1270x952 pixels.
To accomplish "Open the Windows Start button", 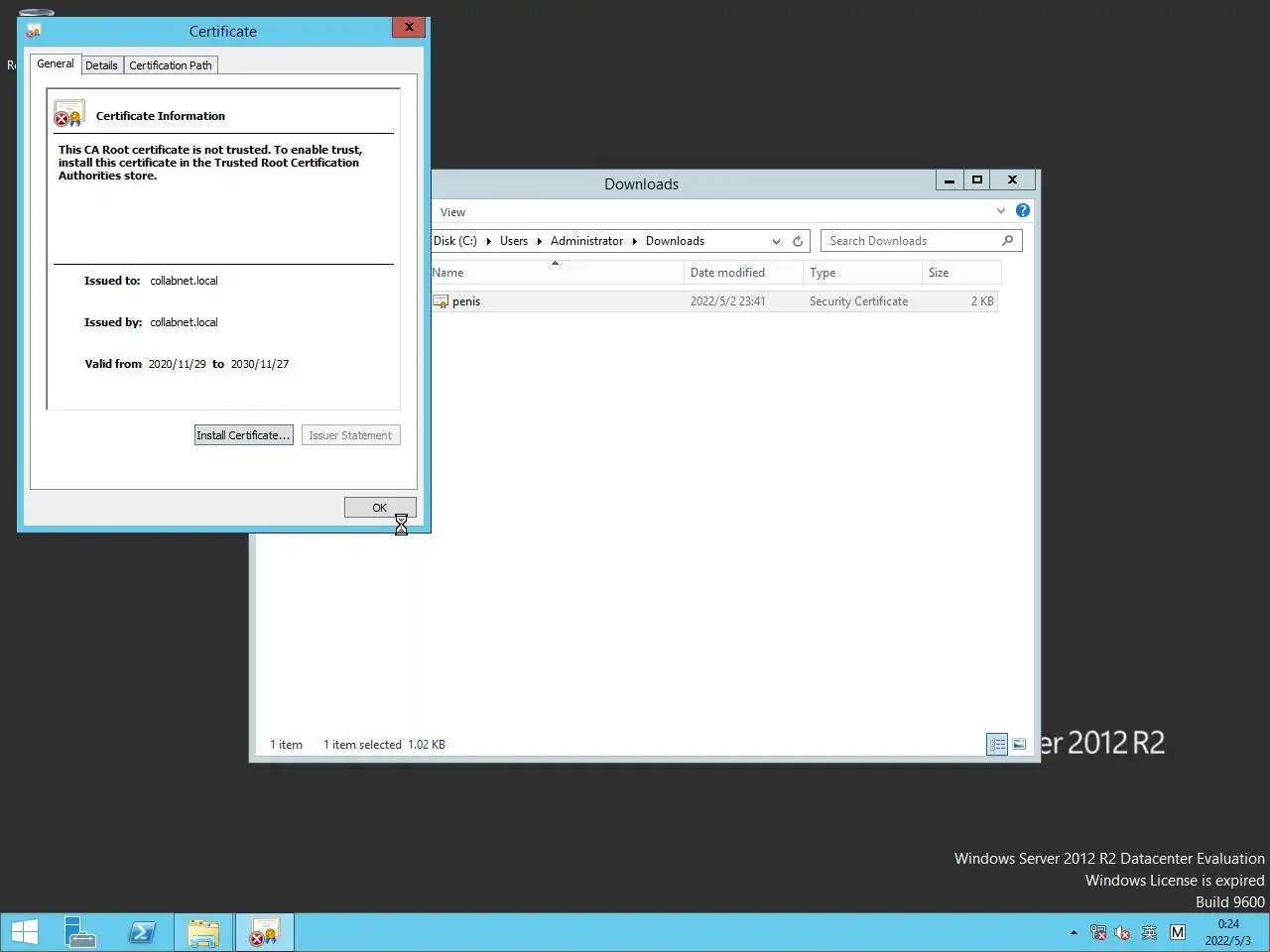I will [24, 932].
